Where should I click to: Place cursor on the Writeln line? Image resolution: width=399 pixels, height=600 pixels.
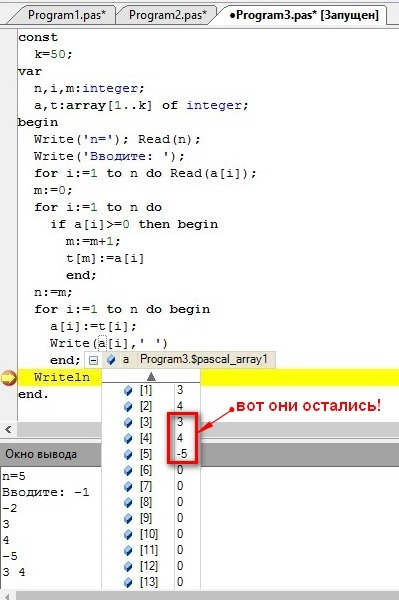tap(62, 377)
